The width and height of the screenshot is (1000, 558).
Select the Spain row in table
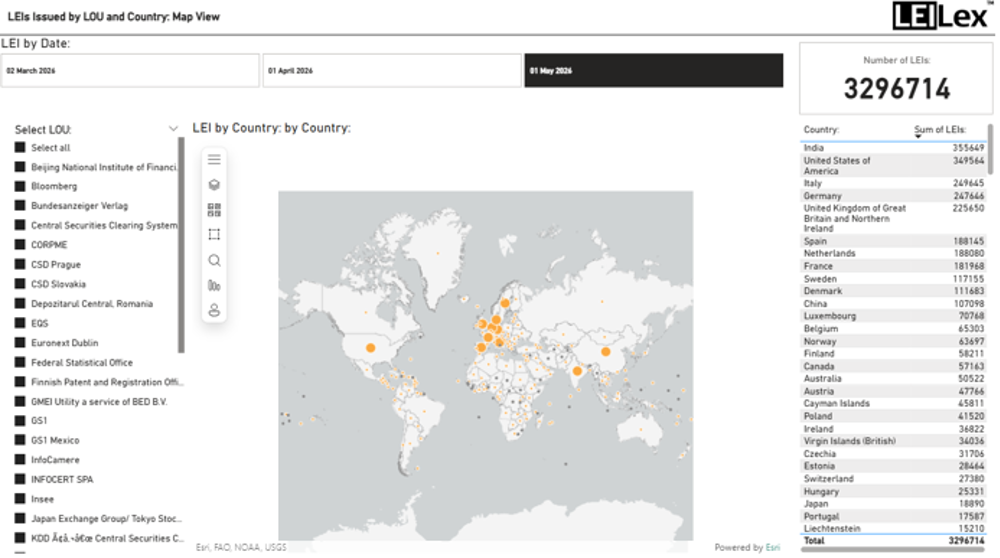893,242
